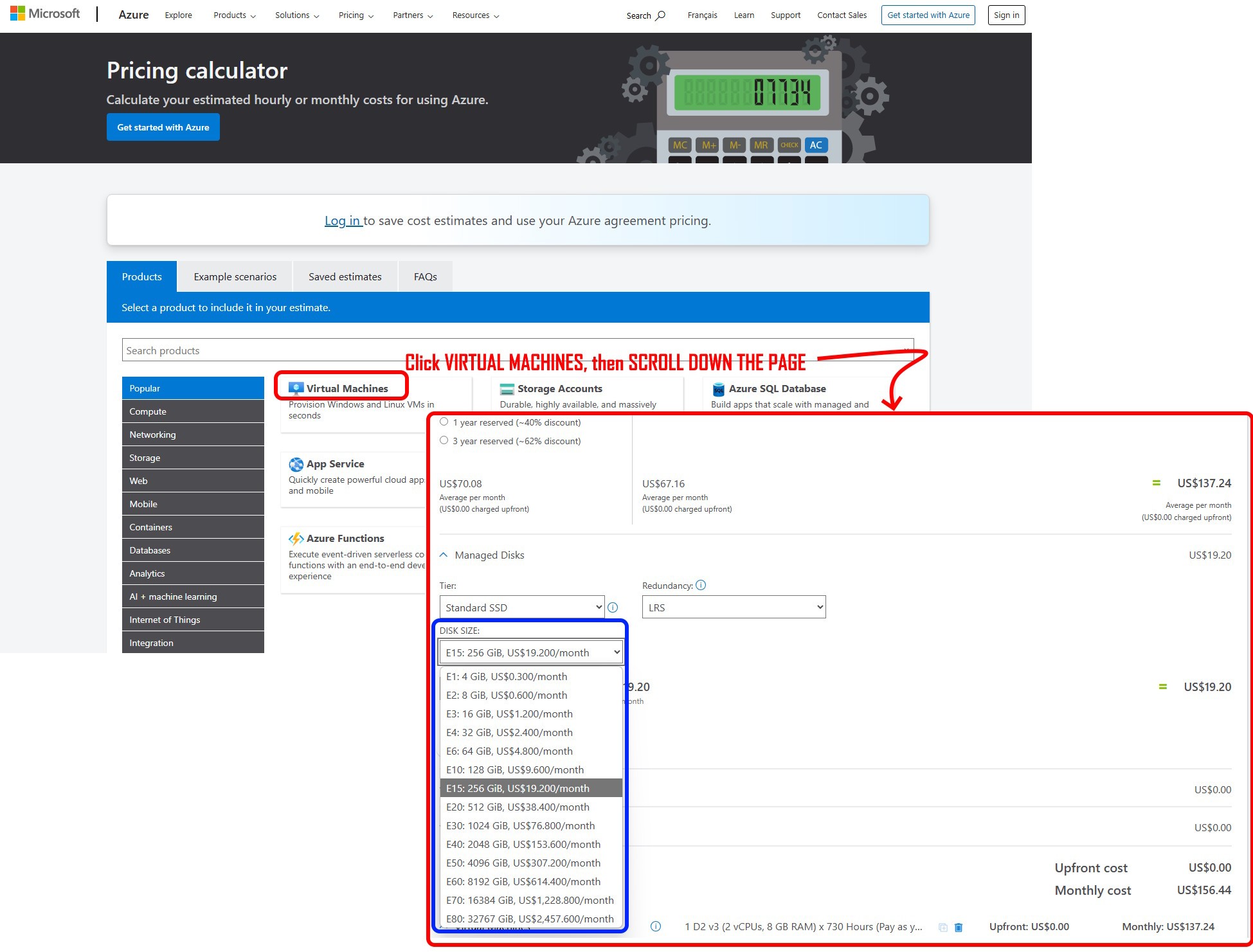
Task: Click the App Service product icon
Action: (x=296, y=464)
